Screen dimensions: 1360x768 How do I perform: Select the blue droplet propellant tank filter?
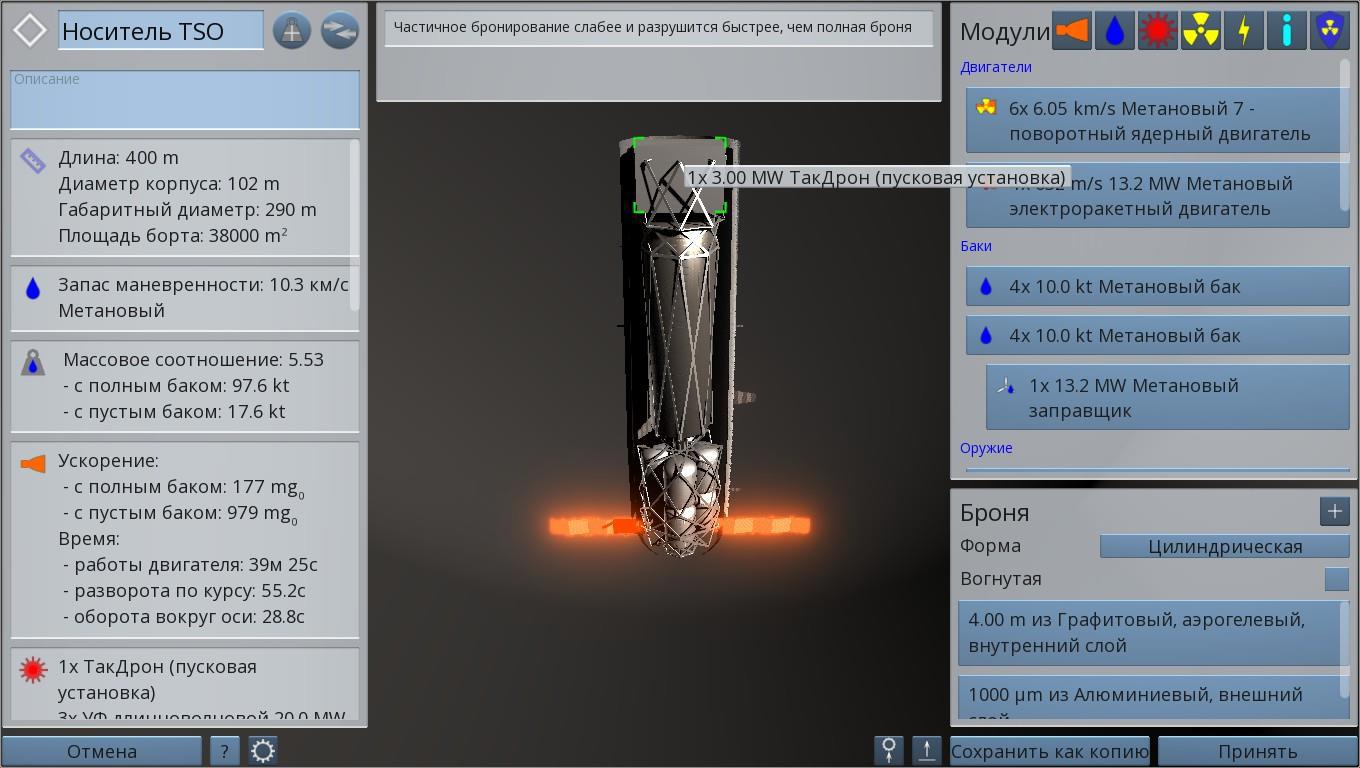(1114, 31)
